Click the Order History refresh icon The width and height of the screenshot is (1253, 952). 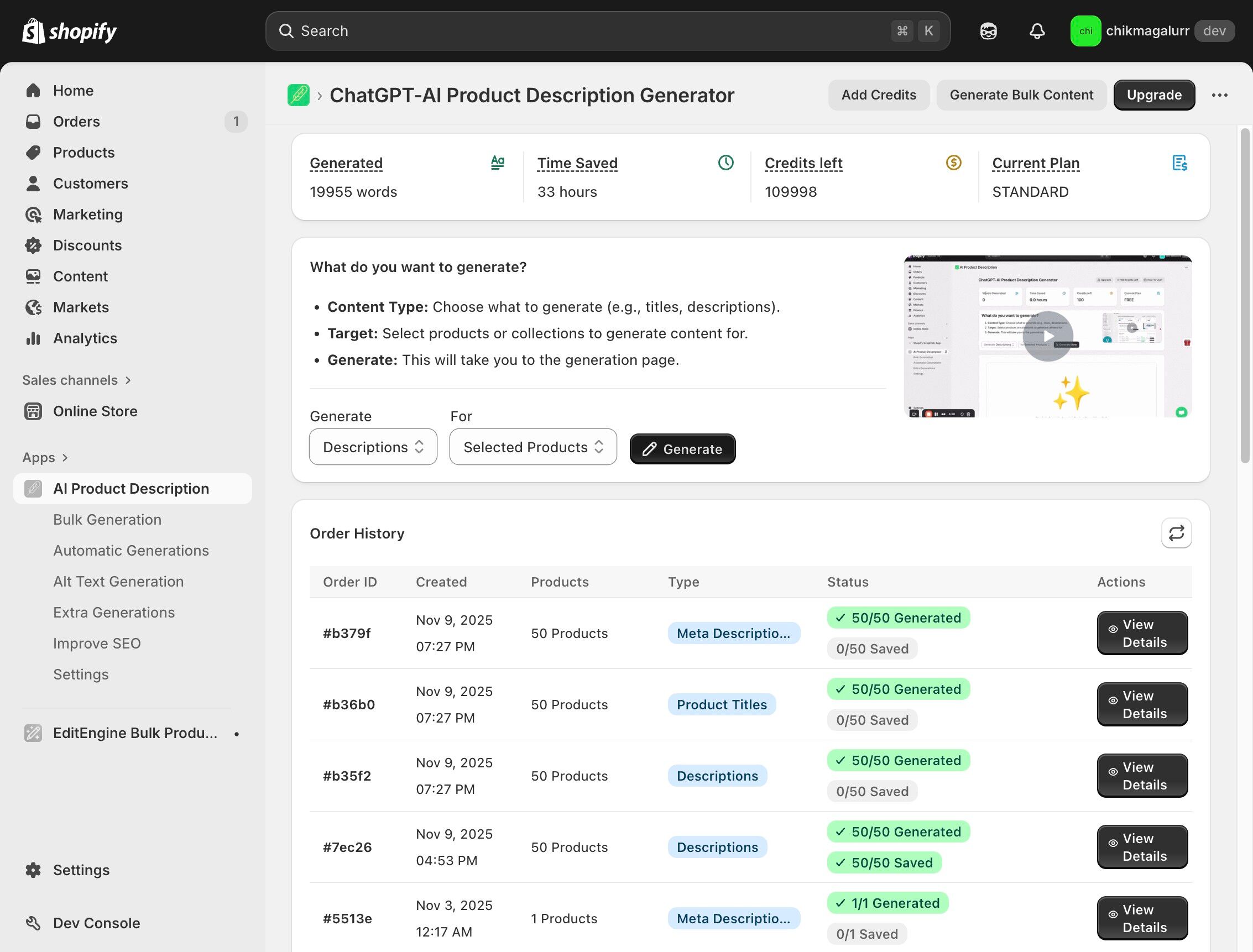click(1176, 533)
